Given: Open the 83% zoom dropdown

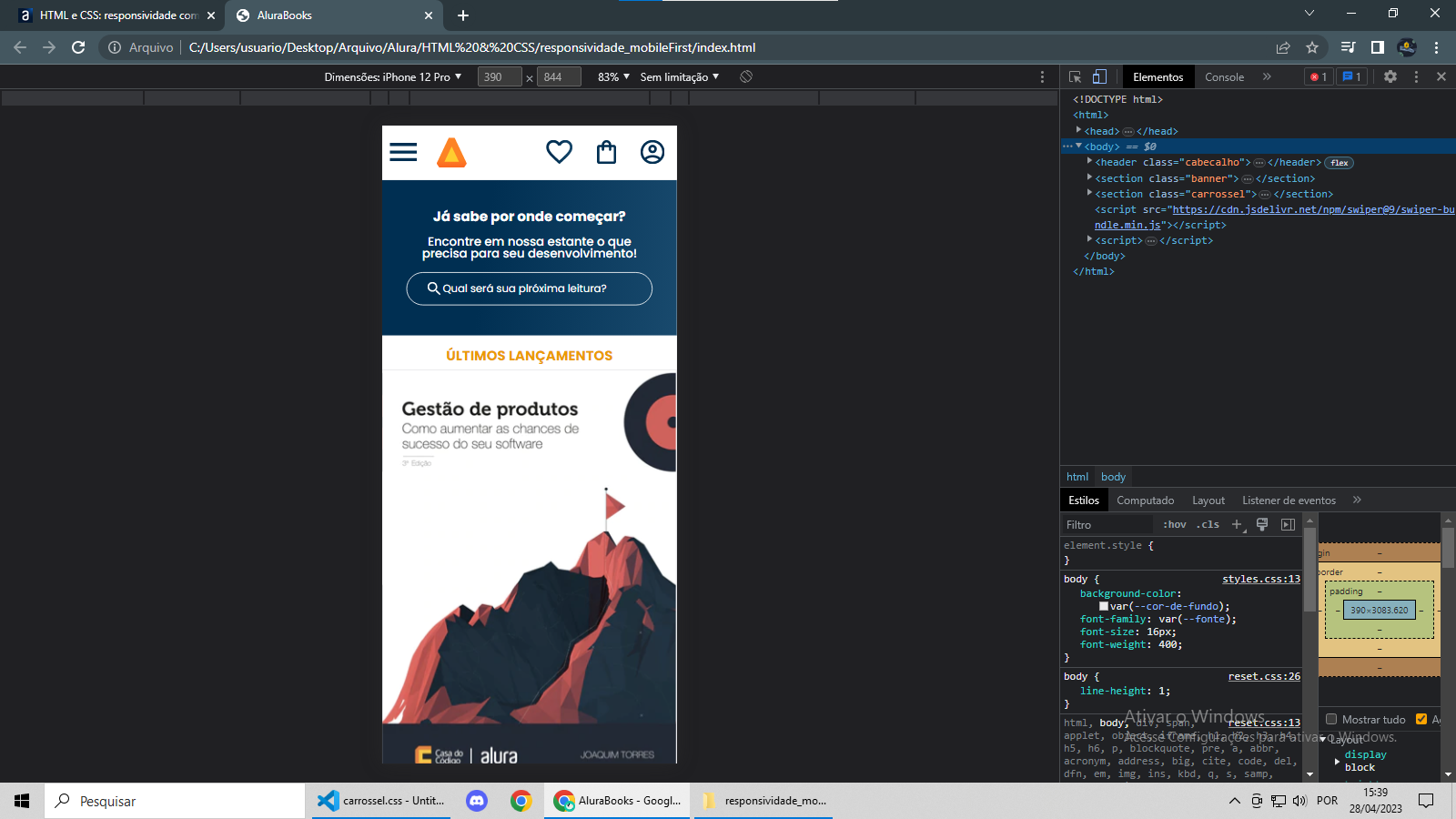Looking at the screenshot, I should pos(613,77).
